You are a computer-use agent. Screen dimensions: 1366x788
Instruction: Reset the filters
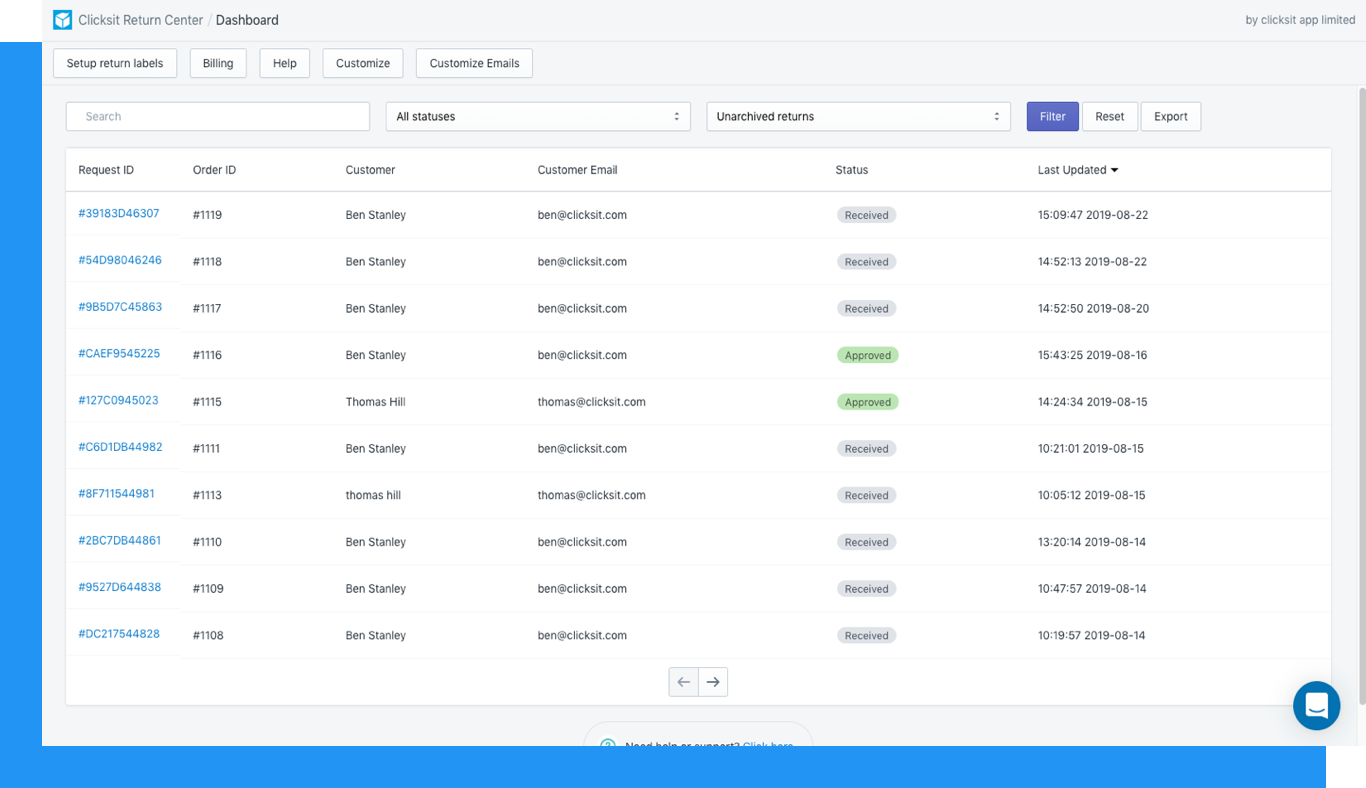tap(1109, 117)
